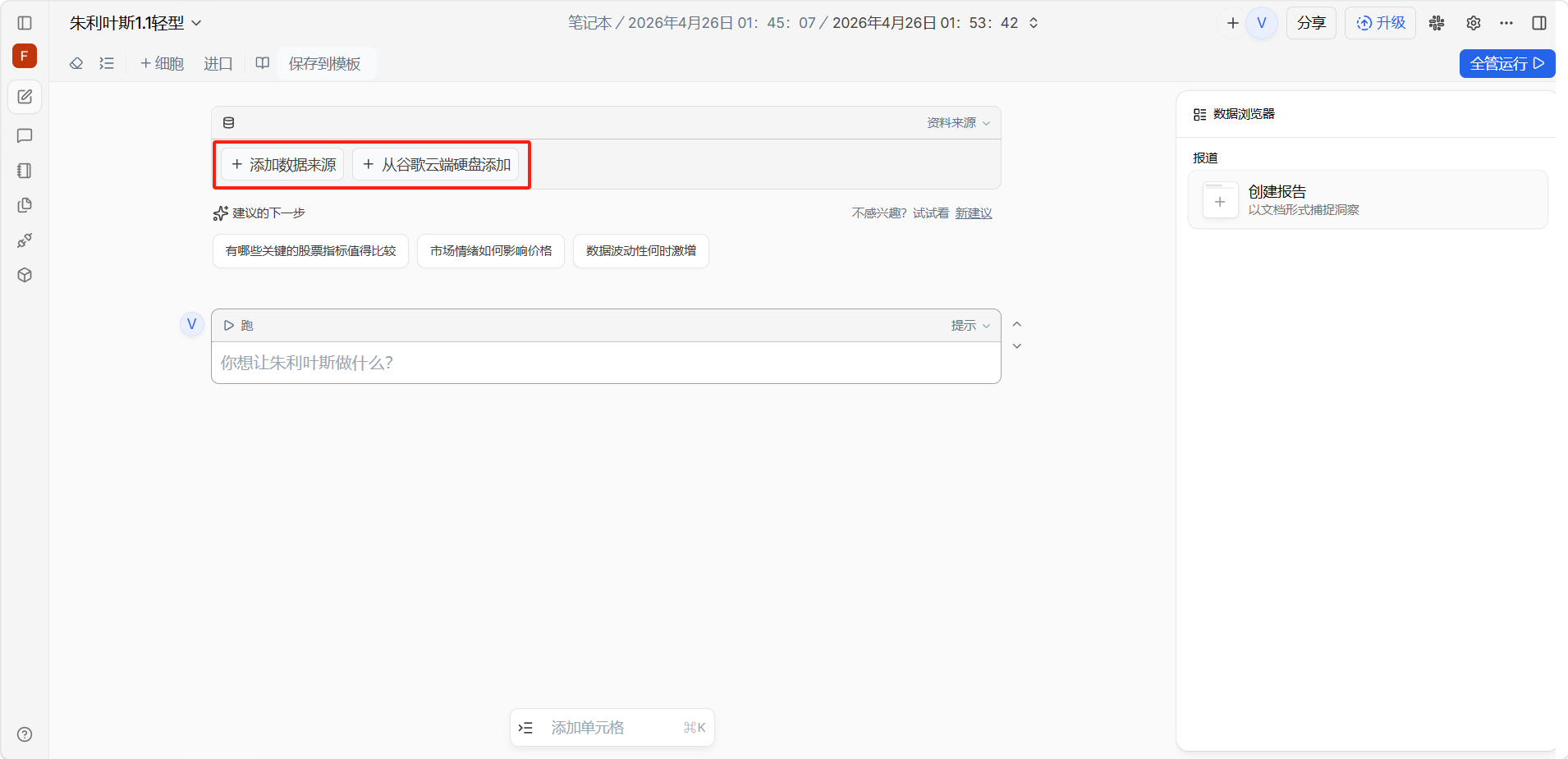Click the plus icon next to V avatar
1568x759 pixels.
(x=1232, y=23)
